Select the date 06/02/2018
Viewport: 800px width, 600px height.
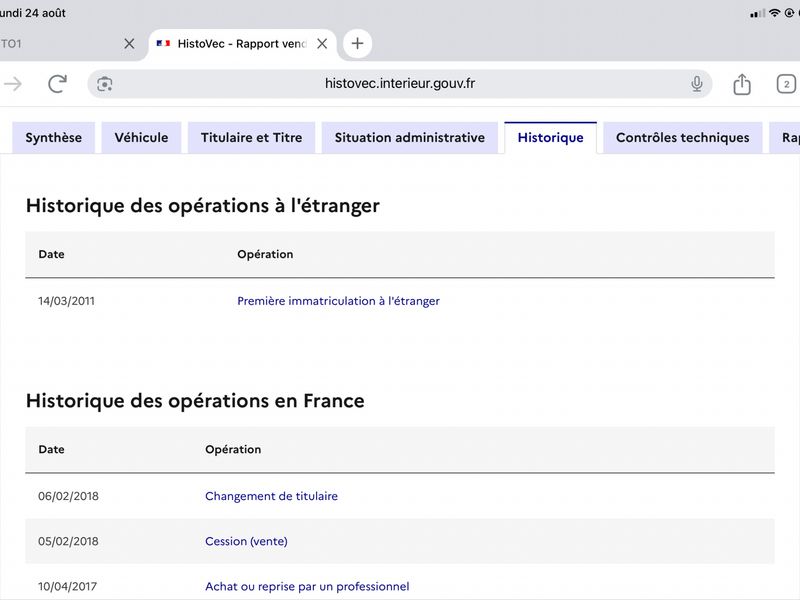click(x=68, y=496)
